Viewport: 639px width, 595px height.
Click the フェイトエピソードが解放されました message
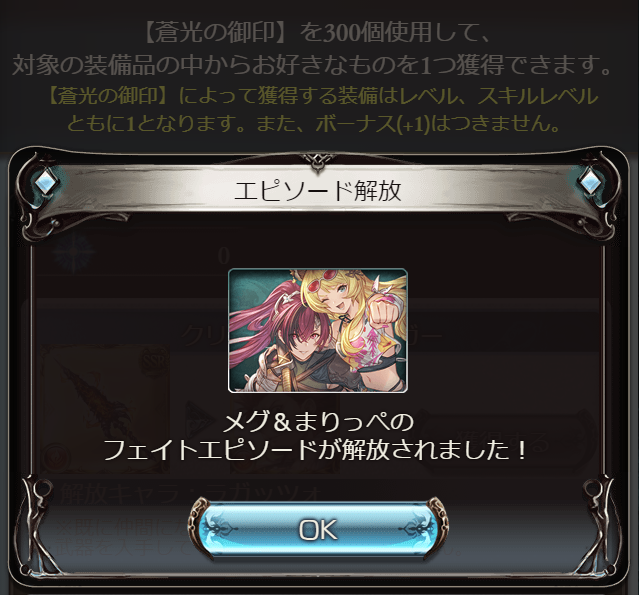coord(316,450)
